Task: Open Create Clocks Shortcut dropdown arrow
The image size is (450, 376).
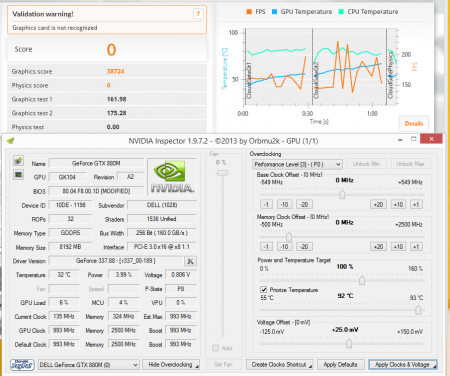Action: [x=310, y=366]
